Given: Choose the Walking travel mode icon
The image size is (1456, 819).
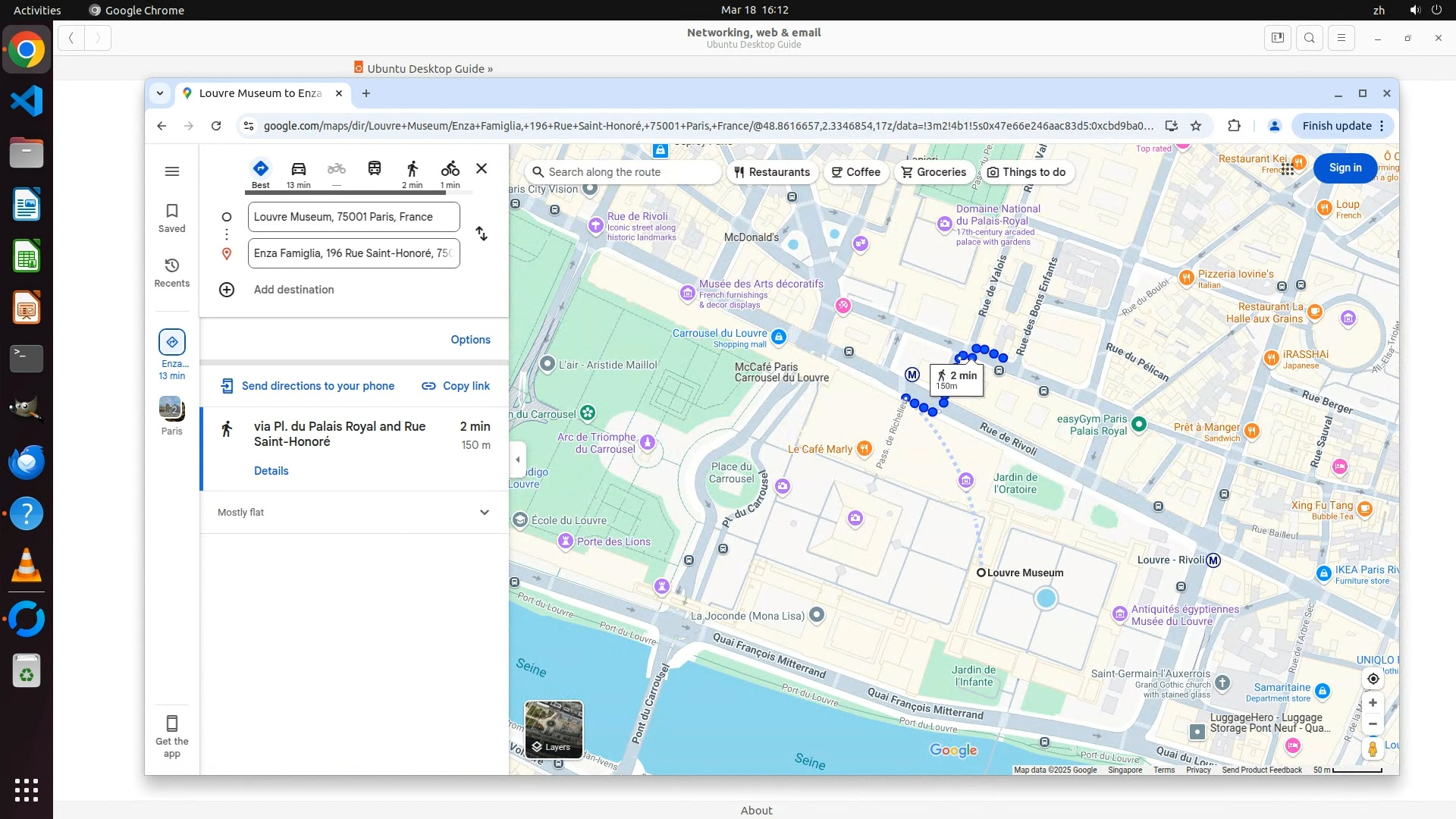Looking at the screenshot, I should [412, 169].
